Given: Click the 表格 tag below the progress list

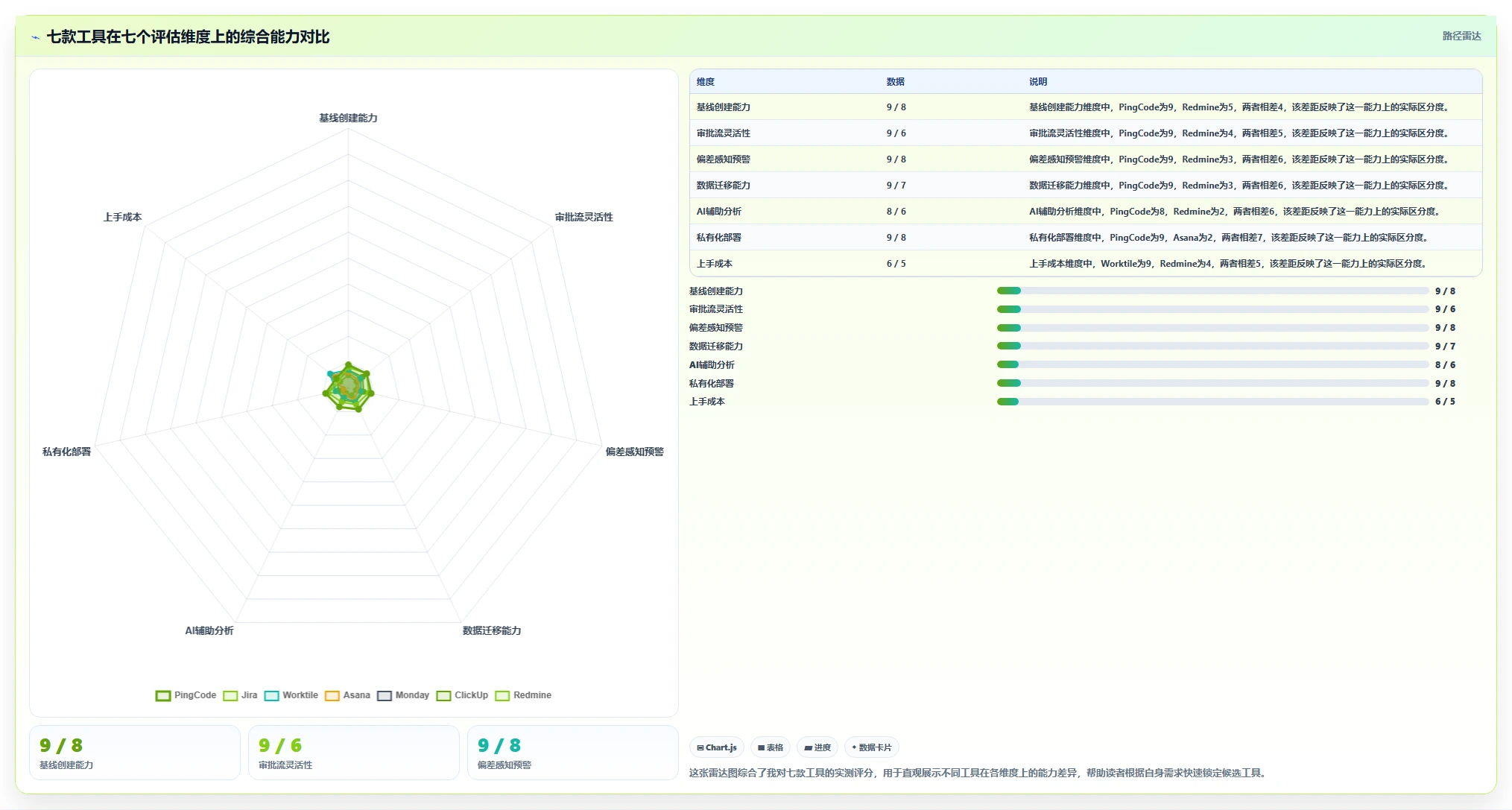Looking at the screenshot, I should point(770,747).
